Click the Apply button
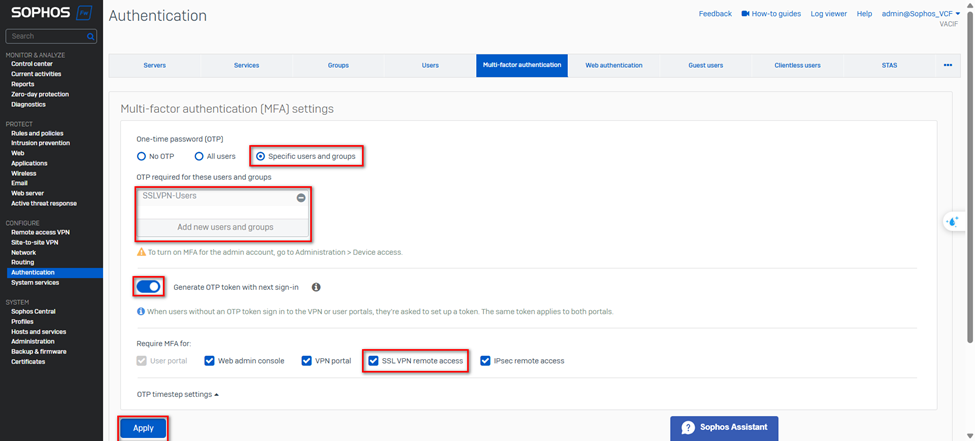This screenshot has width=975, height=441. click(x=143, y=428)
